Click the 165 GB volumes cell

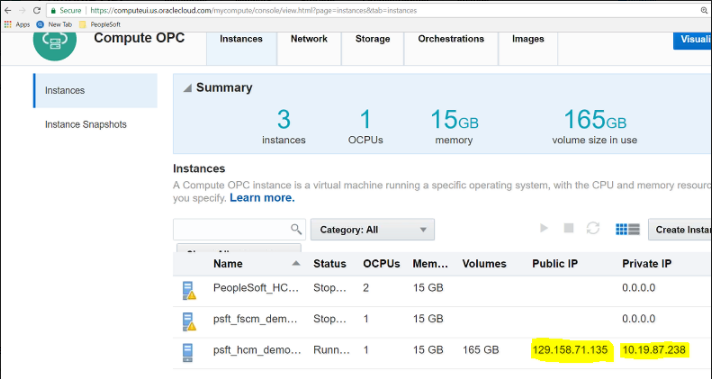(481, 350)
